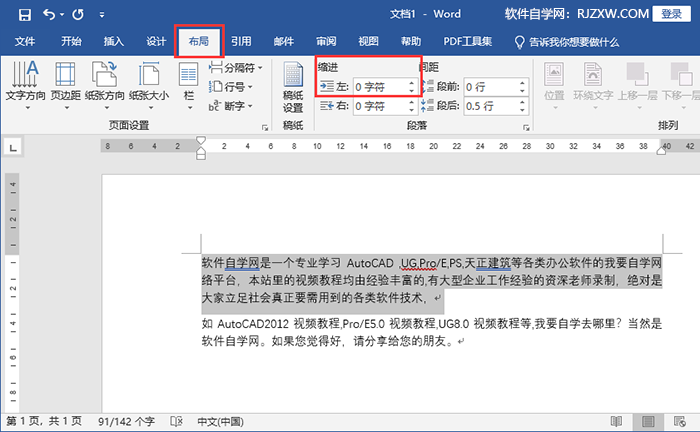The image size is (700, 432).
Task: Decrease left indent with down spinner
Action: 412,91
